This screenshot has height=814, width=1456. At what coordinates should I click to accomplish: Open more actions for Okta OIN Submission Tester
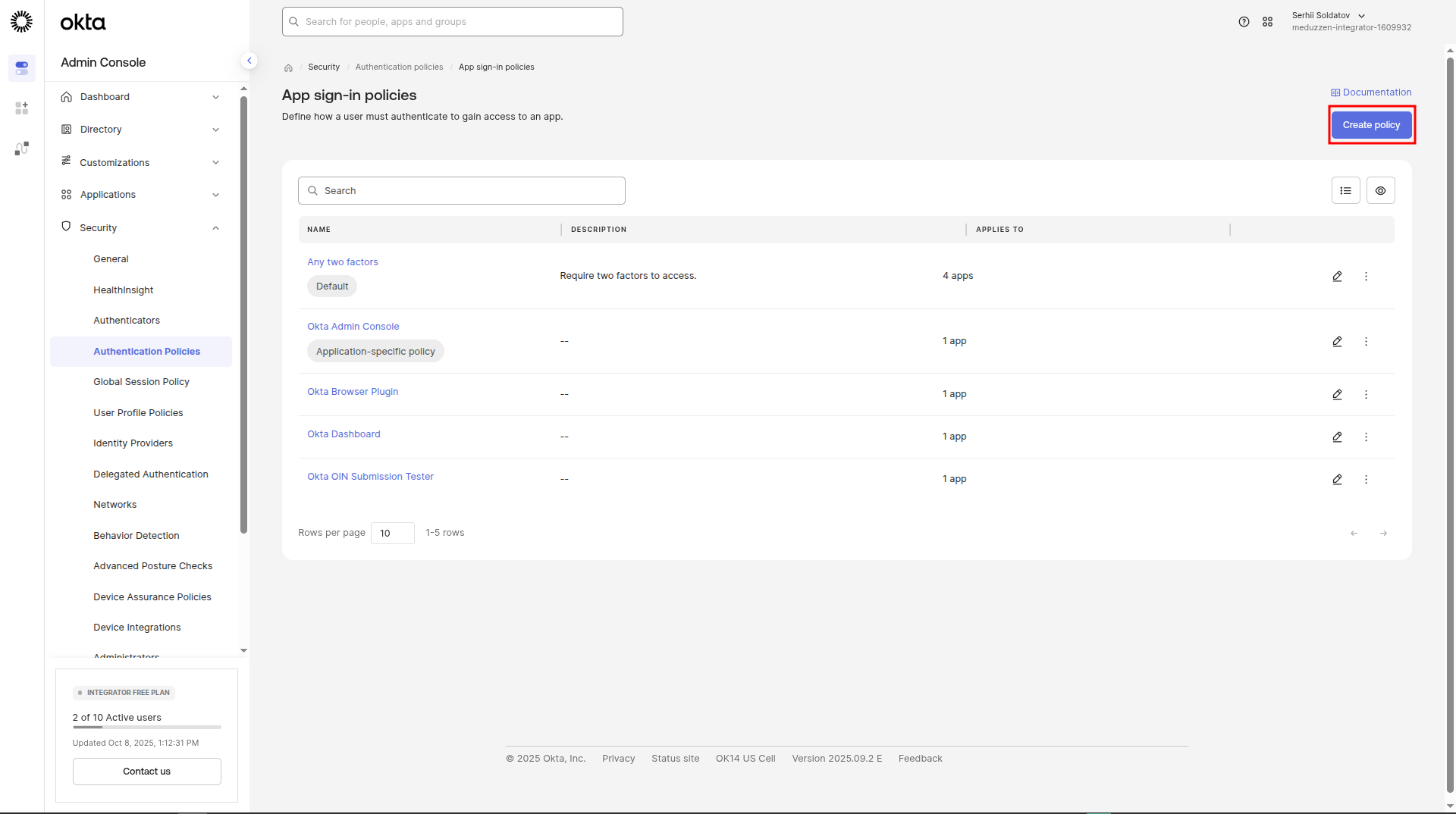pyautogui.click(x=1366, y=480)
